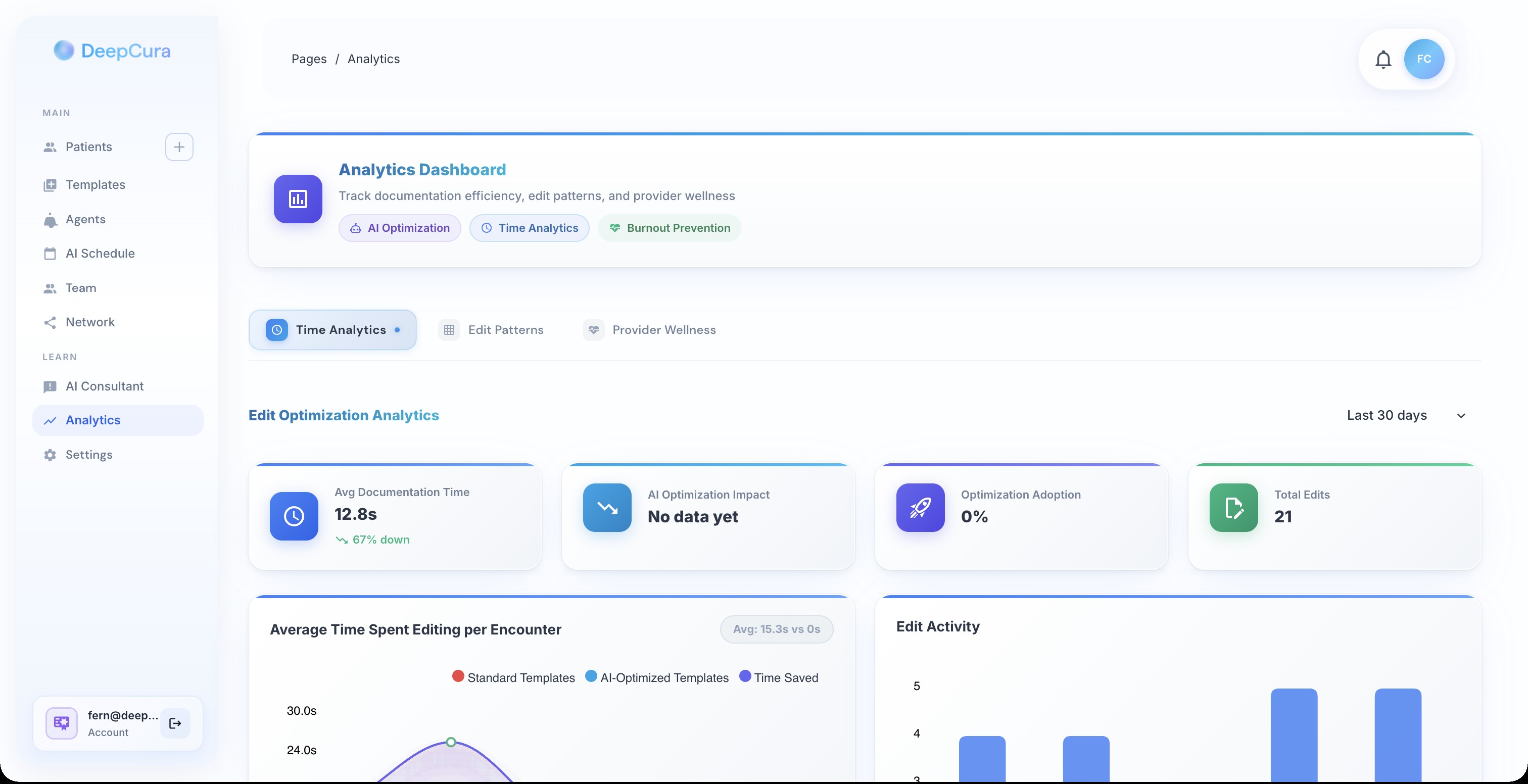Click the 0% Optimization Adoption value
This screenshot has width=1528, height=784.
pyautogui.click(x=975, y=517)
